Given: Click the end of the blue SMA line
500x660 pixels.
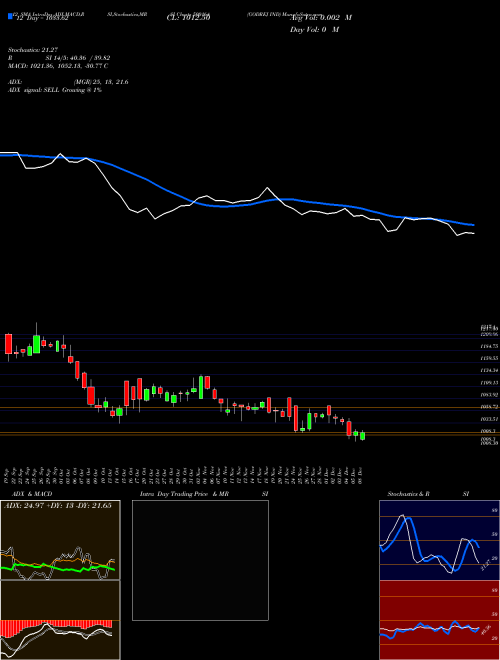Looking at the screenshot, I should (473, 225).
